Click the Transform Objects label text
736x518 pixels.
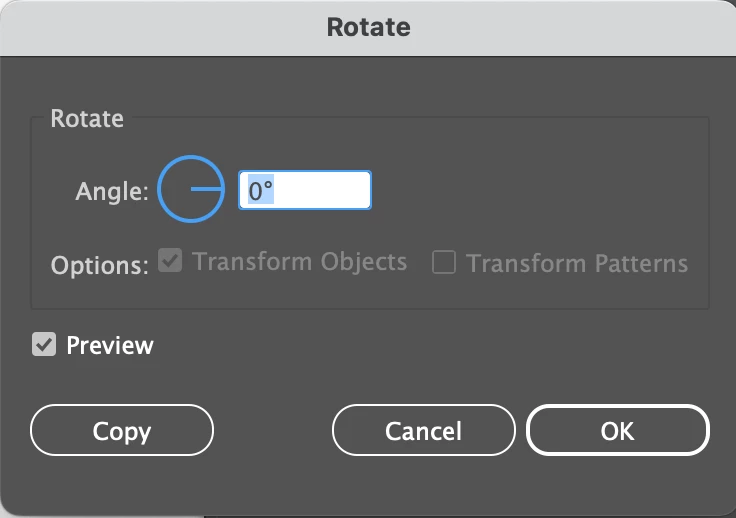coord(299,262)
